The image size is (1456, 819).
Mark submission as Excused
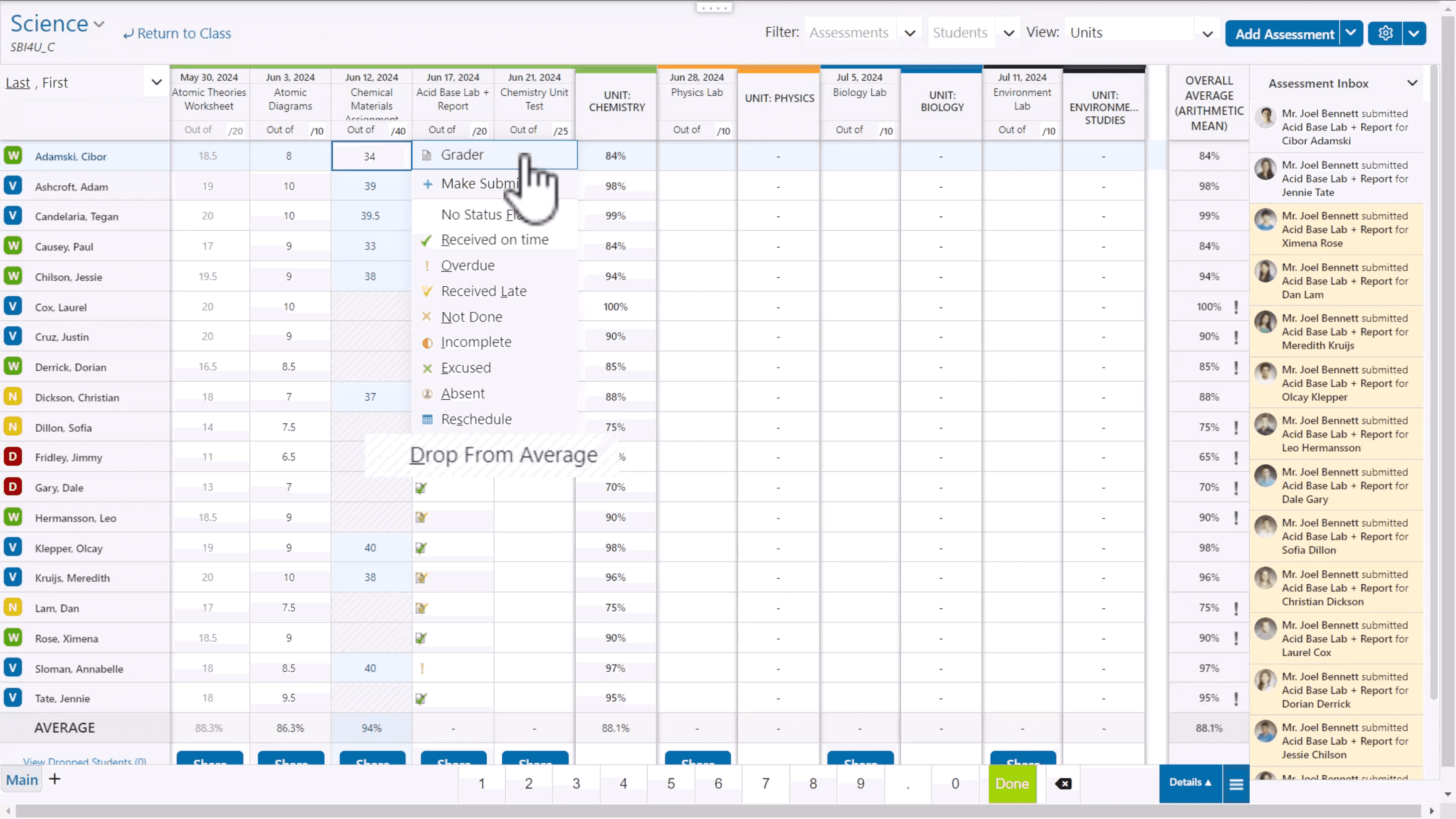494,368
